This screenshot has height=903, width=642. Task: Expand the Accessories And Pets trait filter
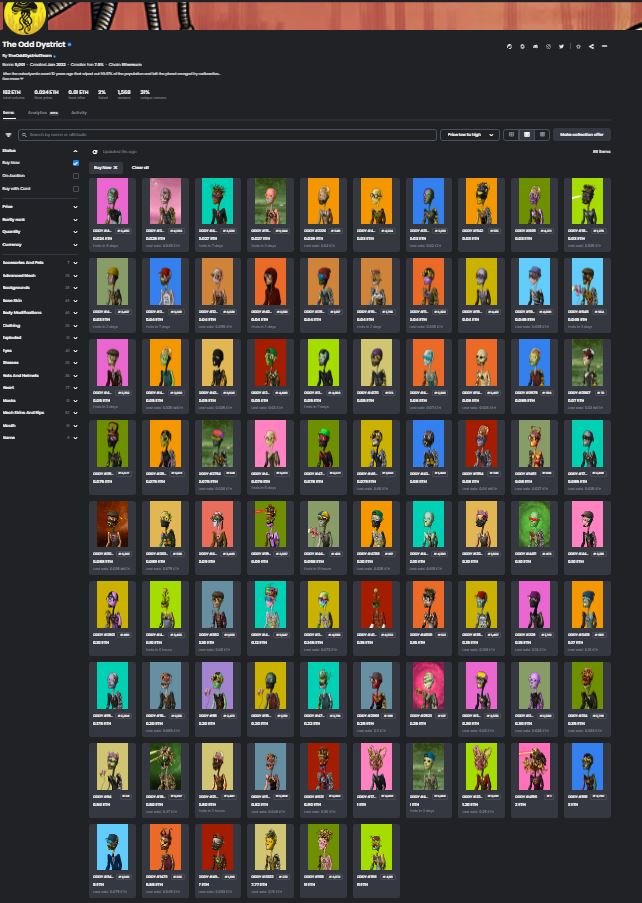point(40,263)
